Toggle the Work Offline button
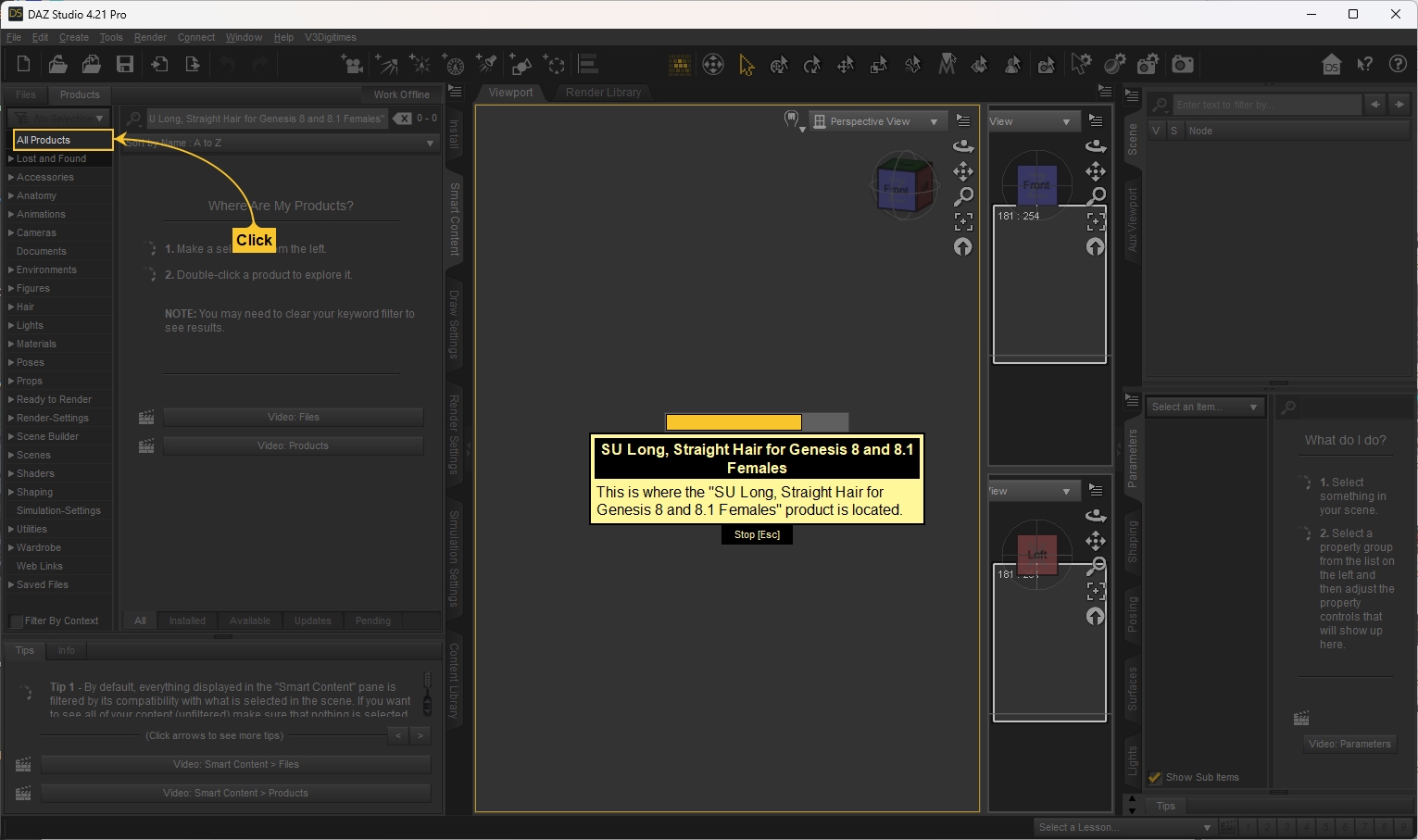This screenshot has height=840, width=1418. (x=401, y=94)
